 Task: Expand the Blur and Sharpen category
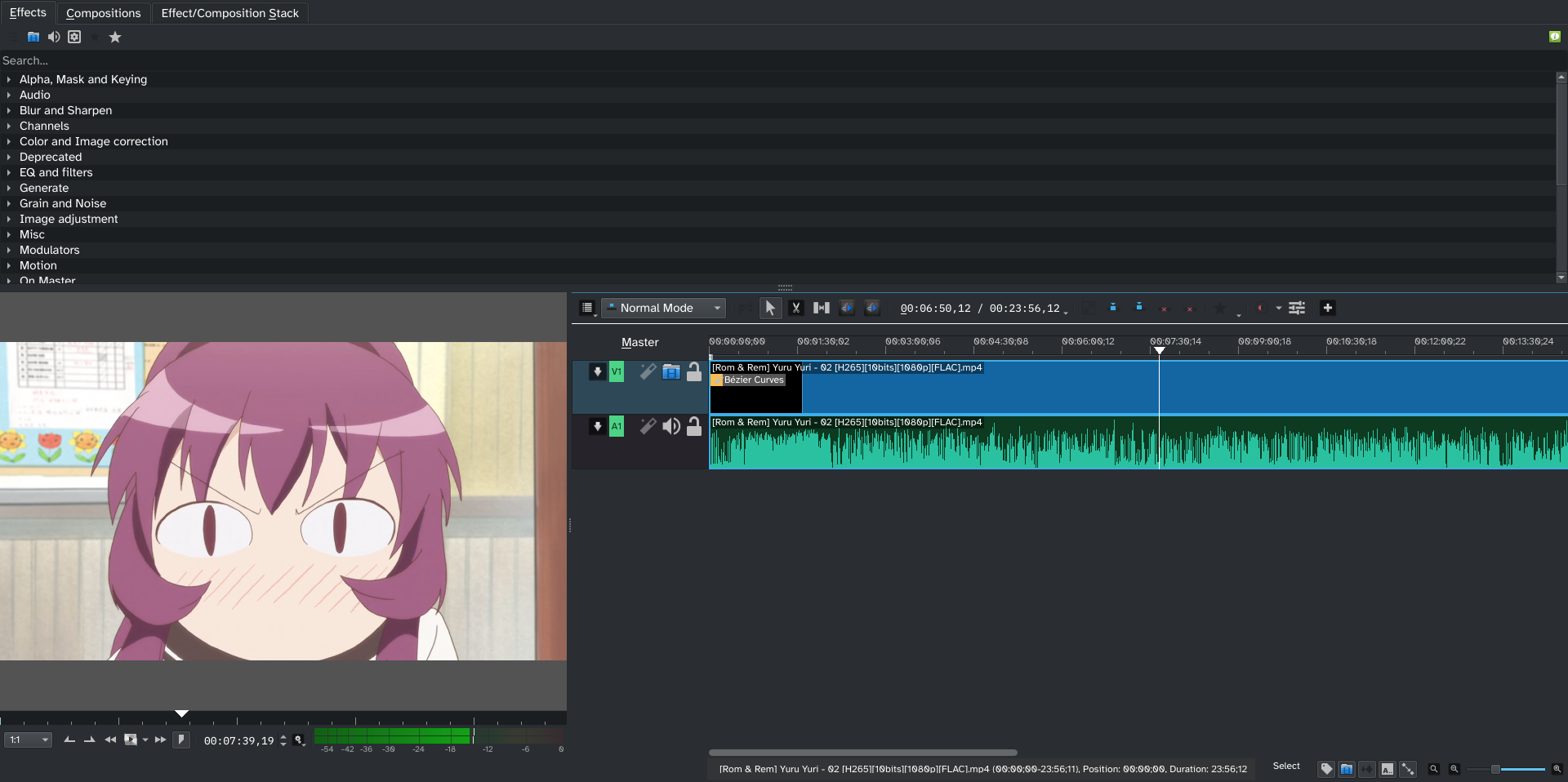click(x=9, y=110)
